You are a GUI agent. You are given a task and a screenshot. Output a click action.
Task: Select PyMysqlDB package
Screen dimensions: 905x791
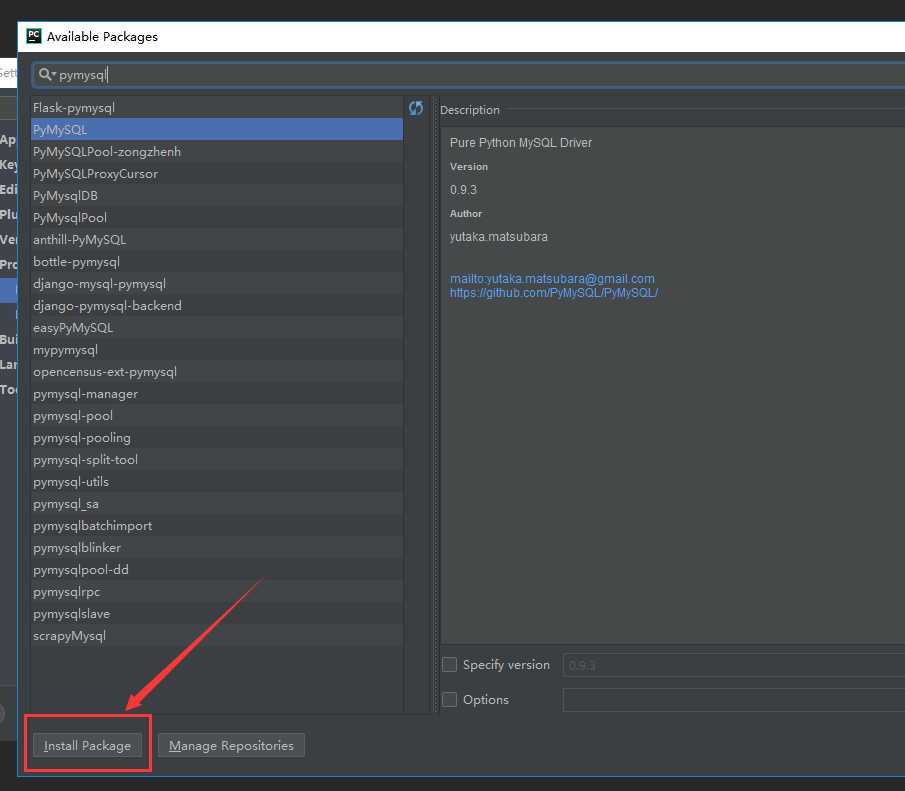pyautogui.click(x=217, y=195)
